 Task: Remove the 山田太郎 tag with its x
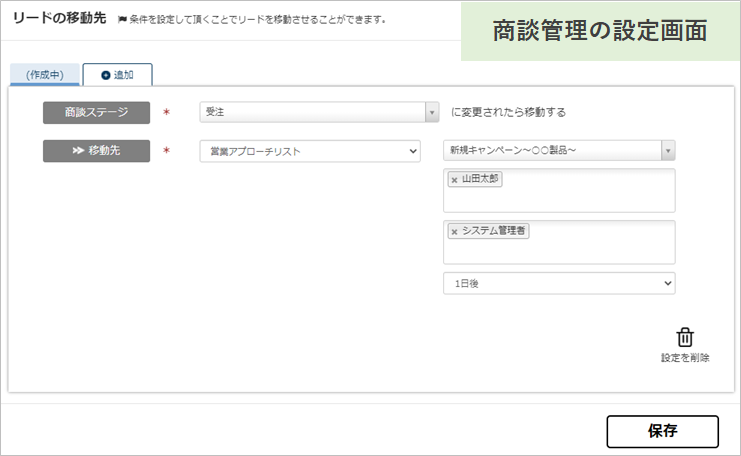(x=454, y=180)
